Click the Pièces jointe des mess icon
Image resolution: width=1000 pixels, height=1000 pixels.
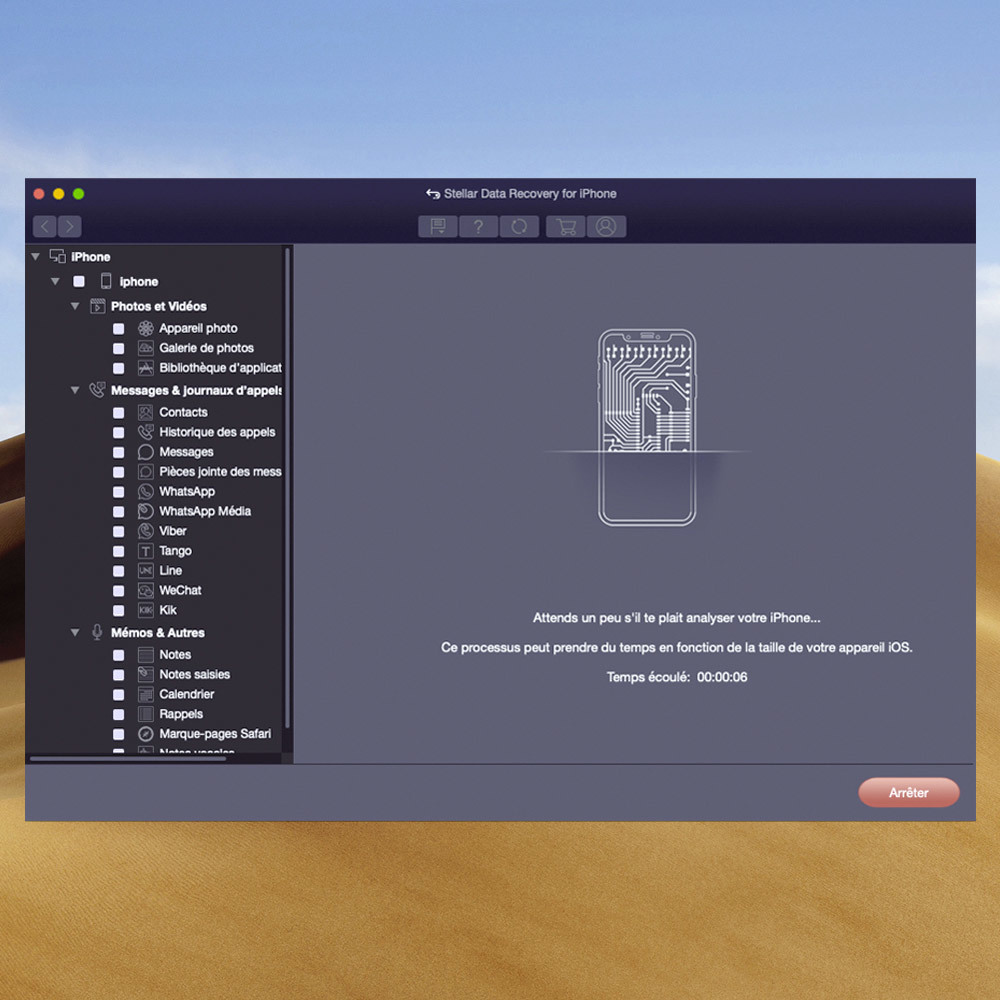coord(146,472)
